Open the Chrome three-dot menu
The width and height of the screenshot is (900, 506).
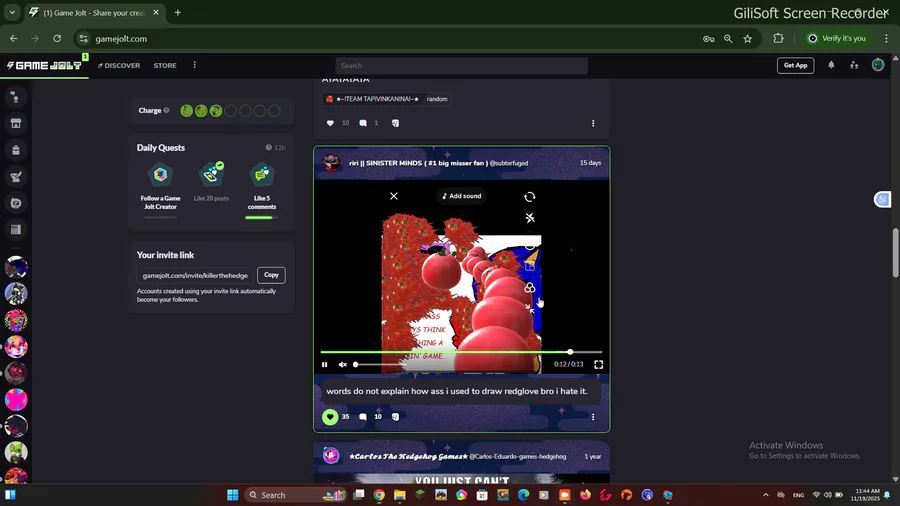pyautogui.click(x=886, y=38)
